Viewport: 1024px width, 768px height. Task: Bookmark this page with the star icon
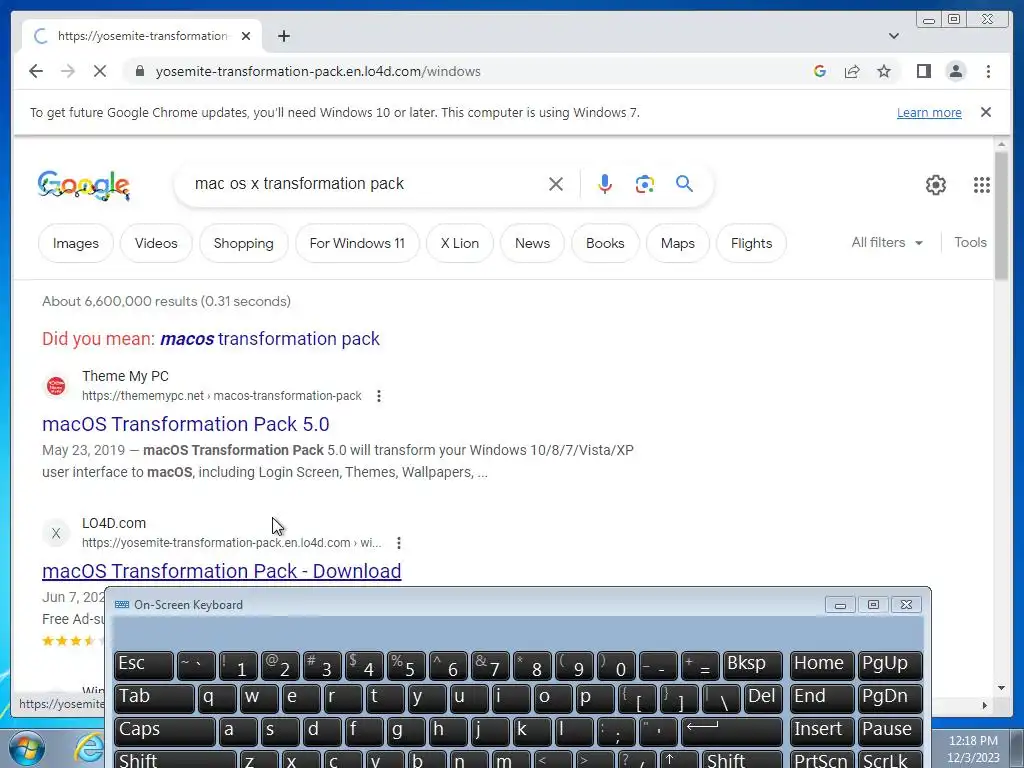pos(884,71)
